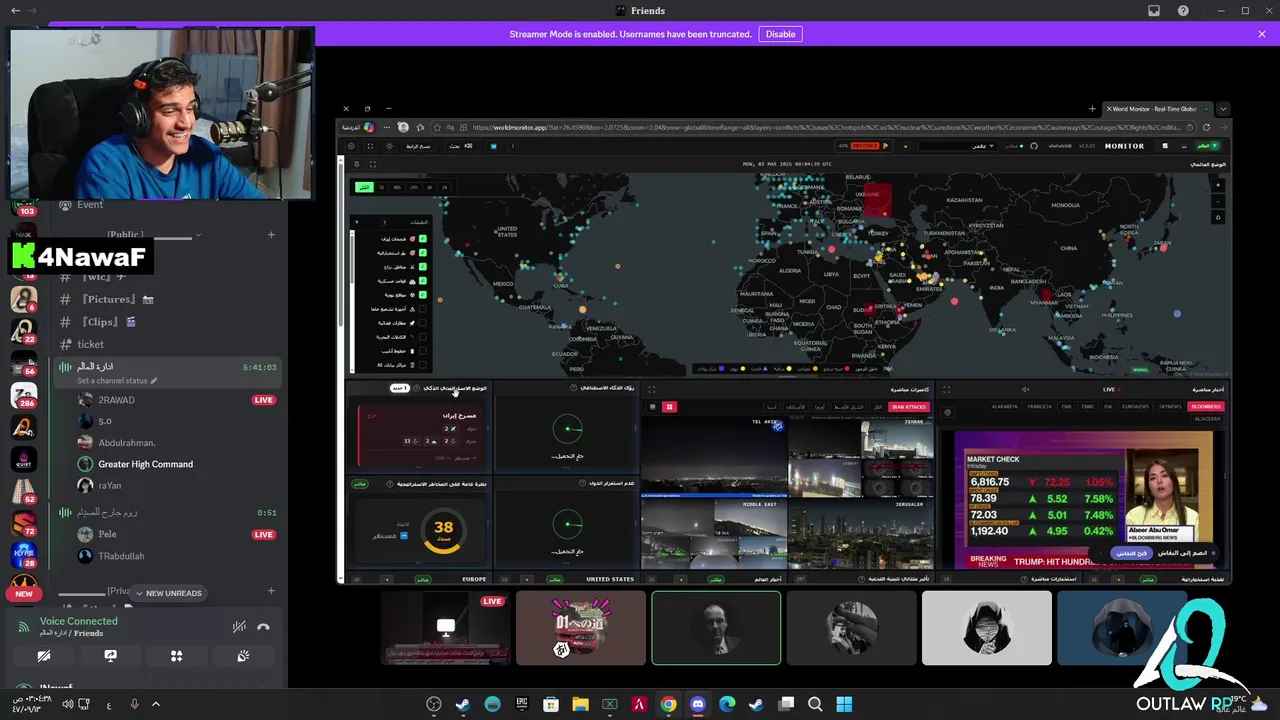Toggle fifth map layer checkbox
The width and height of the screenshot is (1280, 720).
423,295
